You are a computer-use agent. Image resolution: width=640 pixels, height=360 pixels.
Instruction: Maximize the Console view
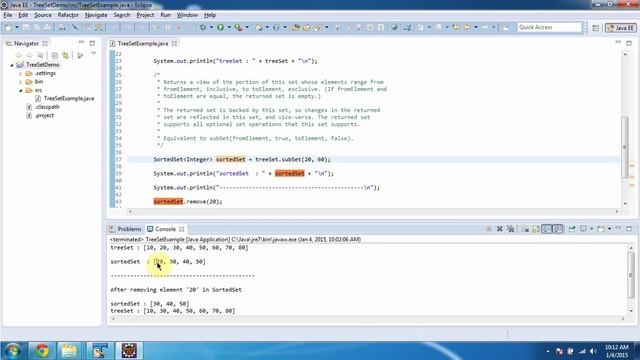[629, 229]
